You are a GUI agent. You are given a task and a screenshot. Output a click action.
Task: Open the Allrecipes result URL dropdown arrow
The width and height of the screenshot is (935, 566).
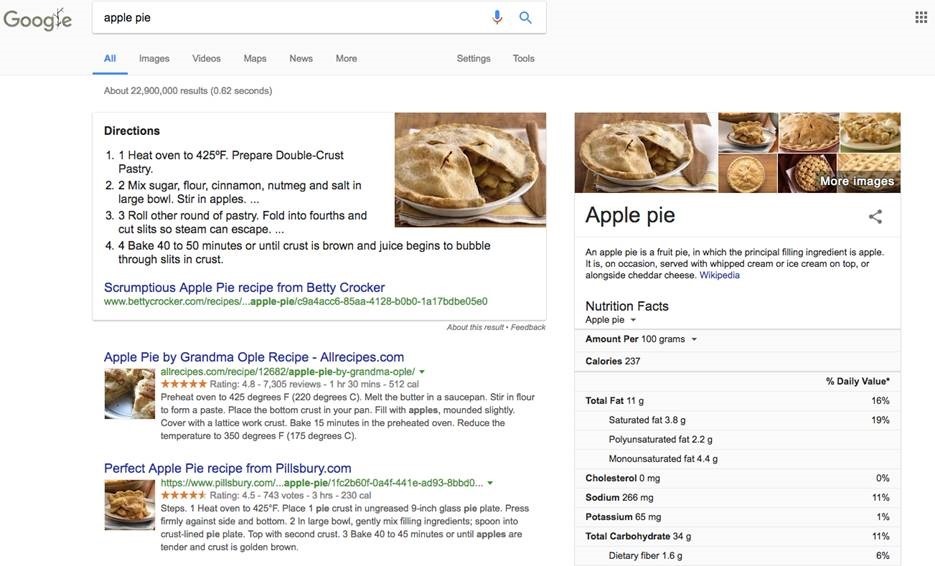coord(422,372)
